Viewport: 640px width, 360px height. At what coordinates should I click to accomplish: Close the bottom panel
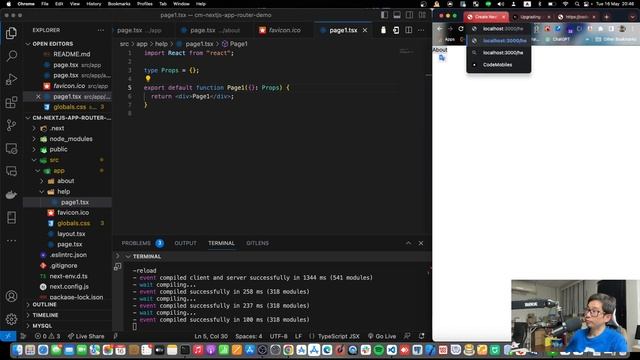(x=421, y=243)
